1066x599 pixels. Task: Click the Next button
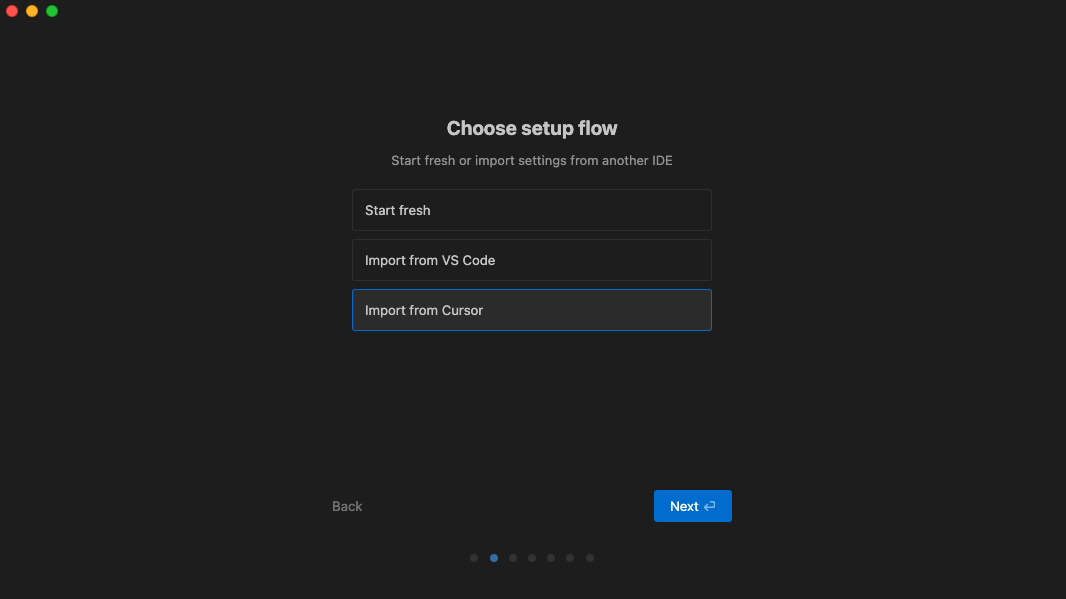click(683, 506)
